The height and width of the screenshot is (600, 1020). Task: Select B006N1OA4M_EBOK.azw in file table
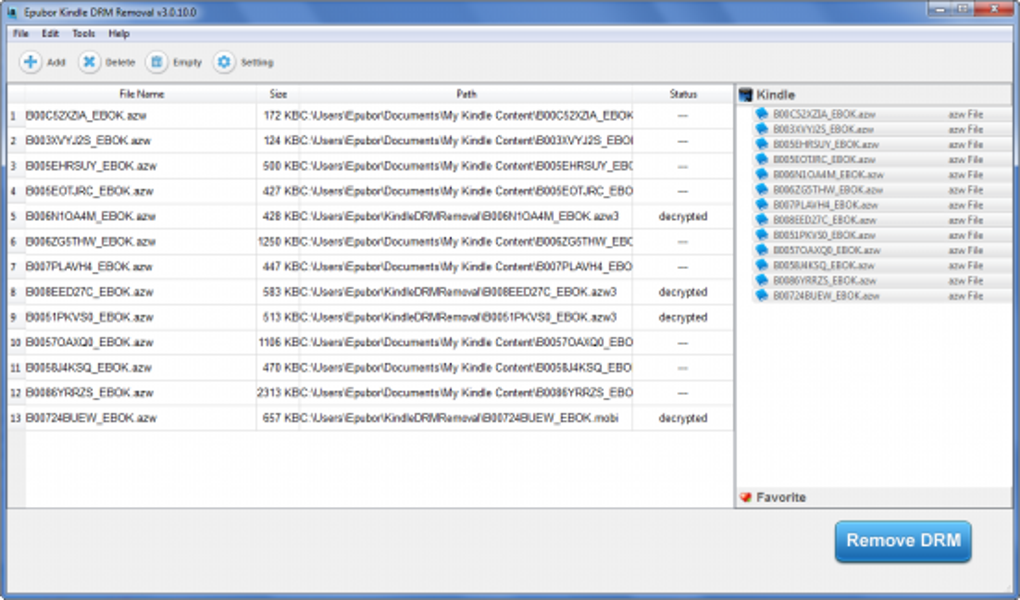point(90,216)
